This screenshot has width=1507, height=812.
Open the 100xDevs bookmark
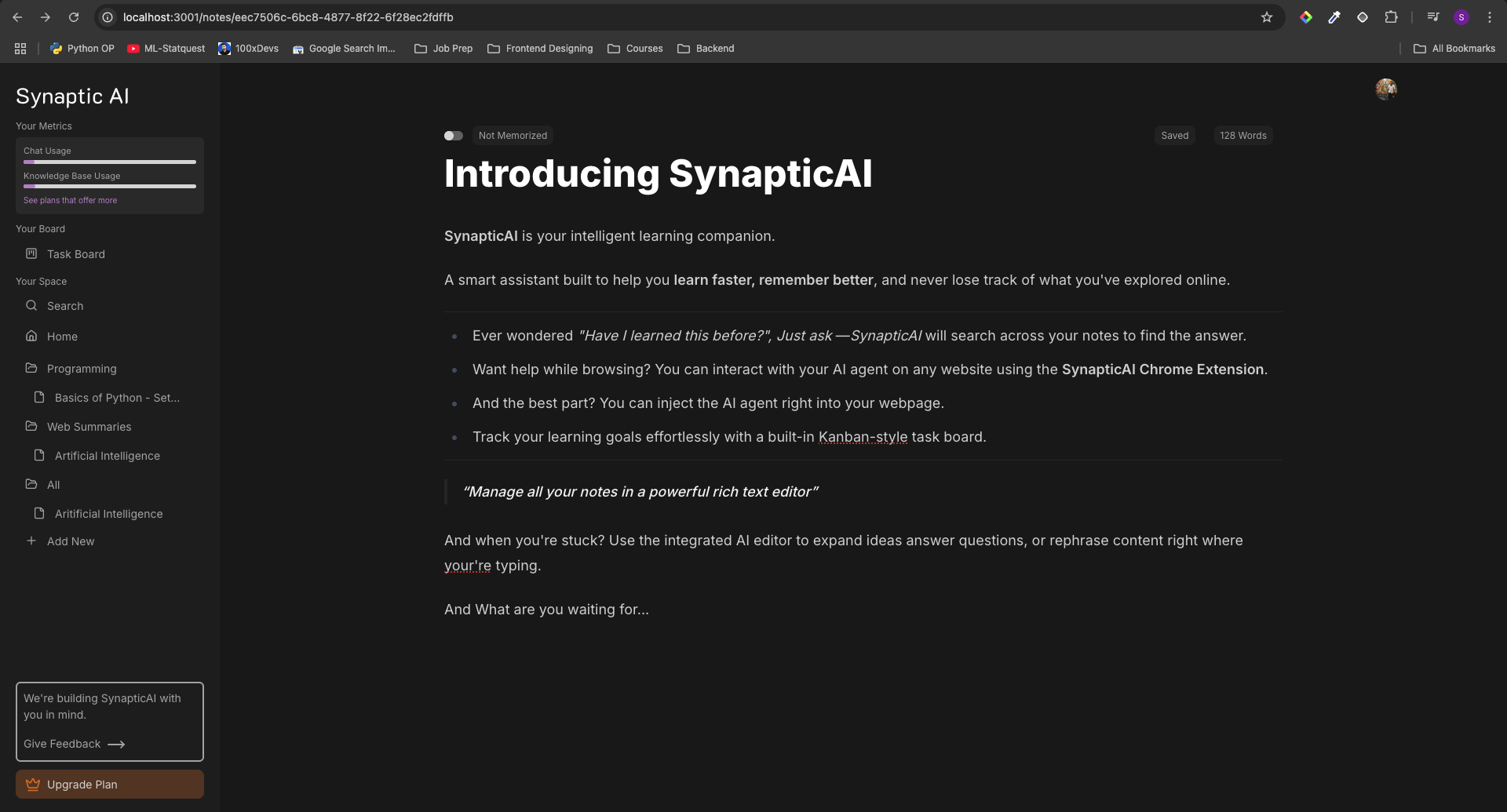point(249,49)
